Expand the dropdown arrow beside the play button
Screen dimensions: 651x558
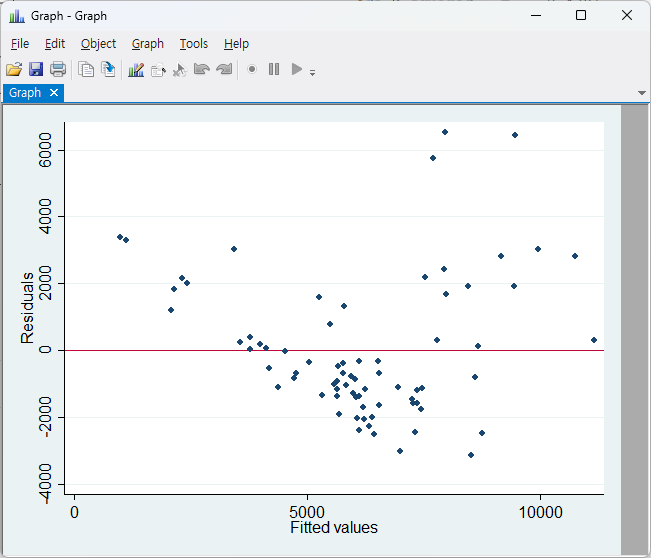tap(313, 73)
